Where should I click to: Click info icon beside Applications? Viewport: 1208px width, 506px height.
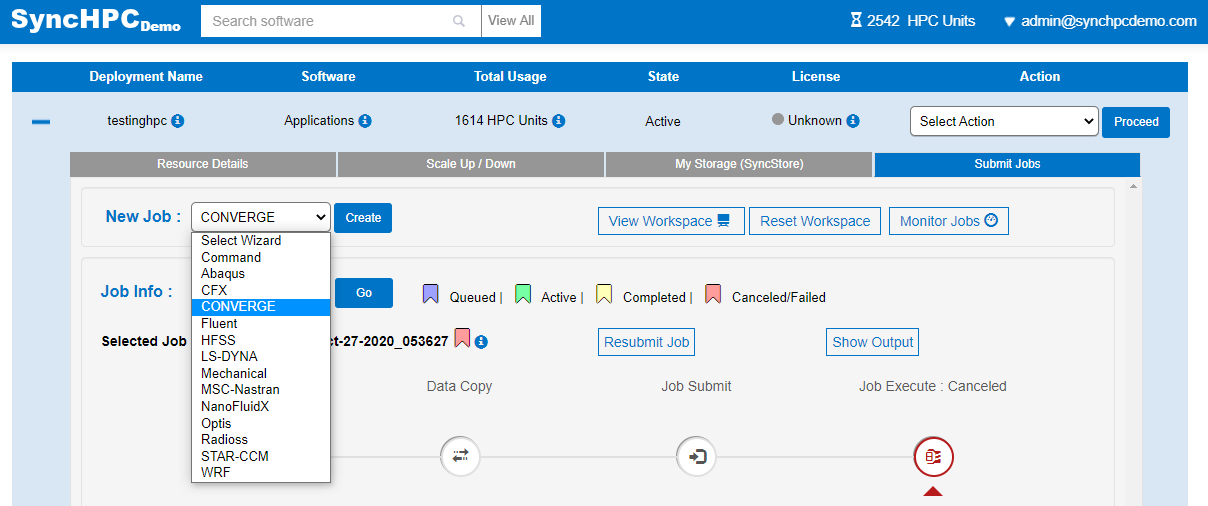tap(365, 121)
